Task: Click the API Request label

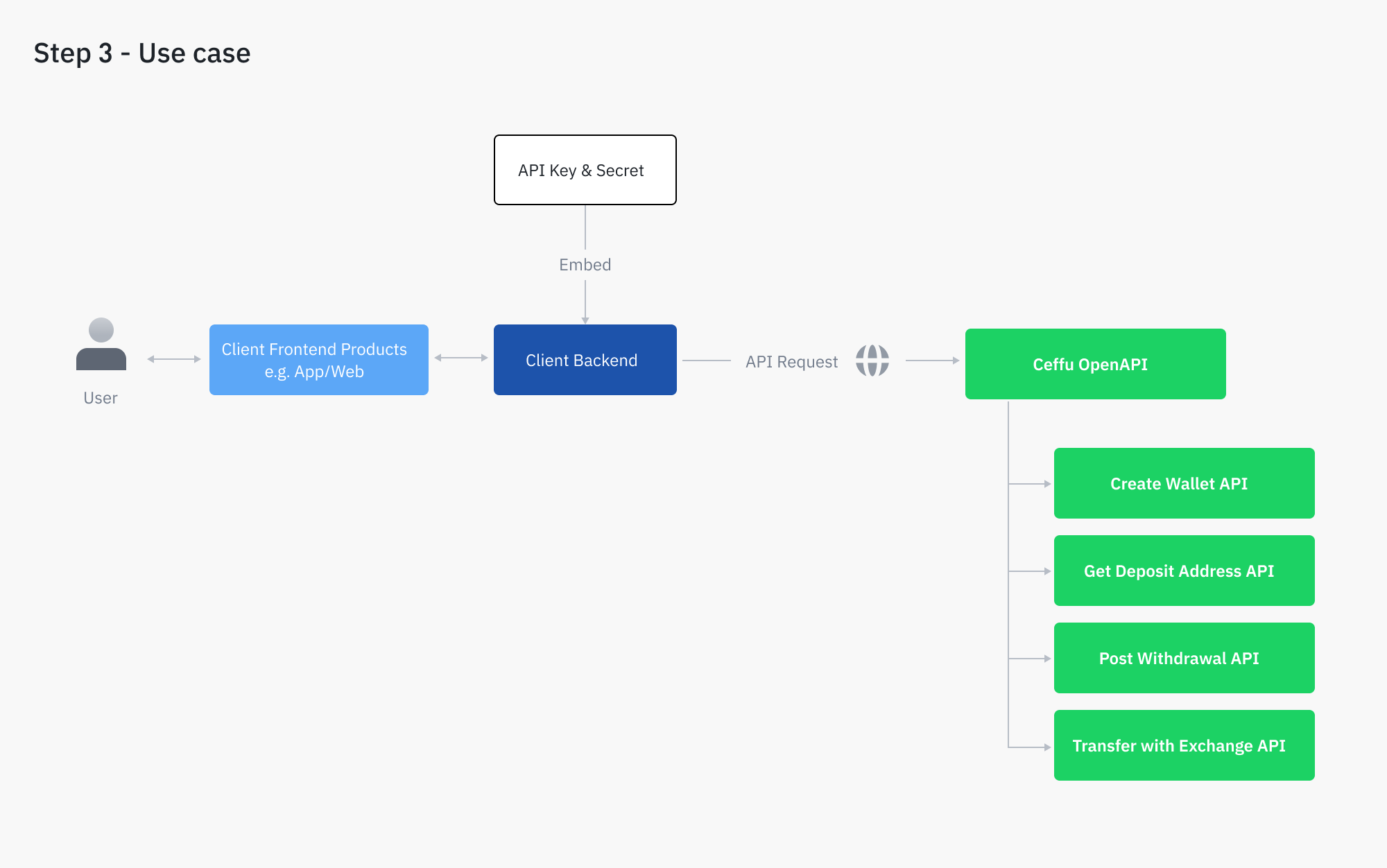Action: (791, 362)
